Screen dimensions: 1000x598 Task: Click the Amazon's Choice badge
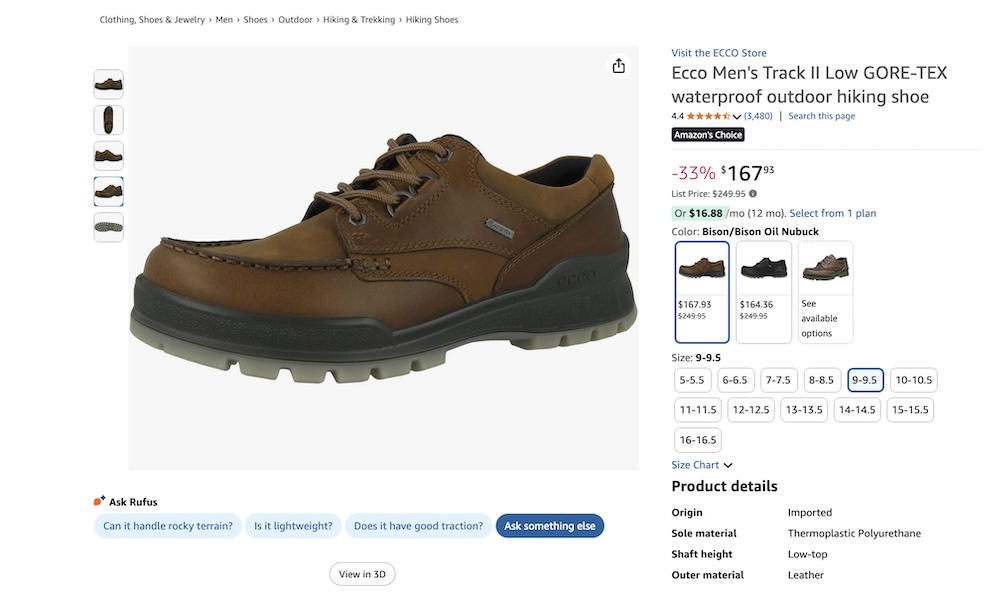pos(707,135)
